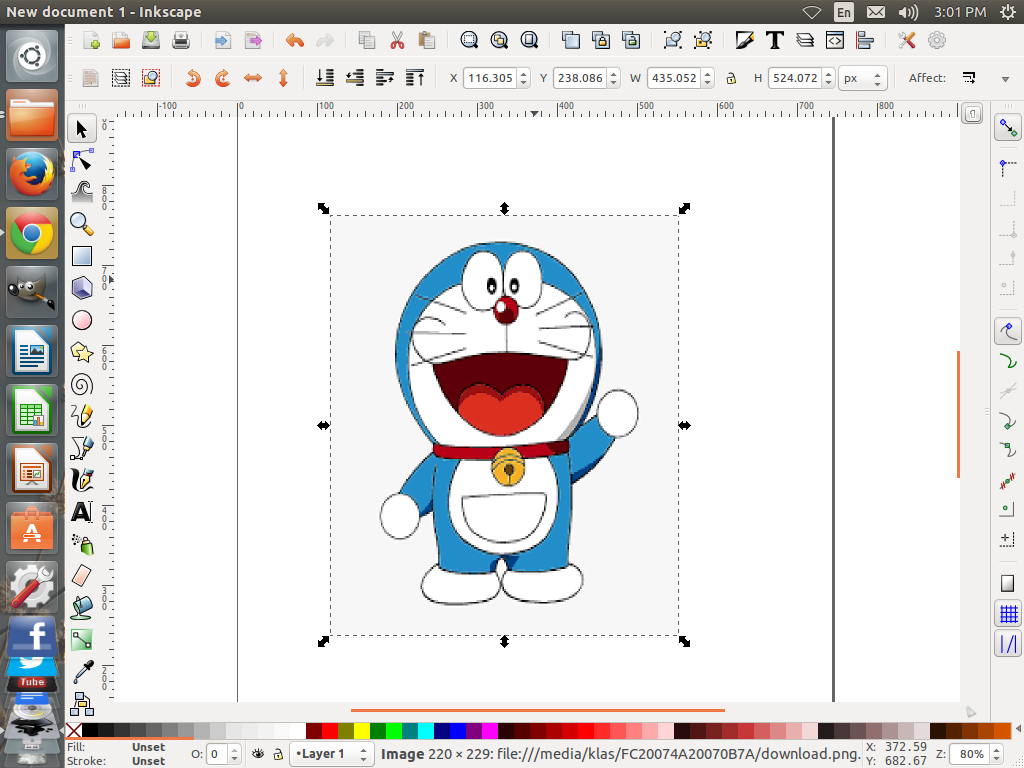Toggle current layer visibility eye

(x=259, y=754)
